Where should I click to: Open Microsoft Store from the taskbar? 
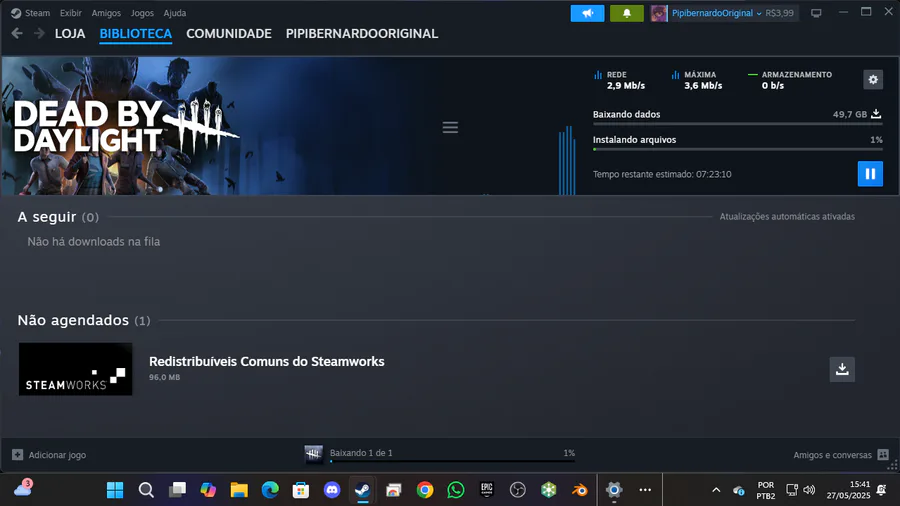coord(301,490)
